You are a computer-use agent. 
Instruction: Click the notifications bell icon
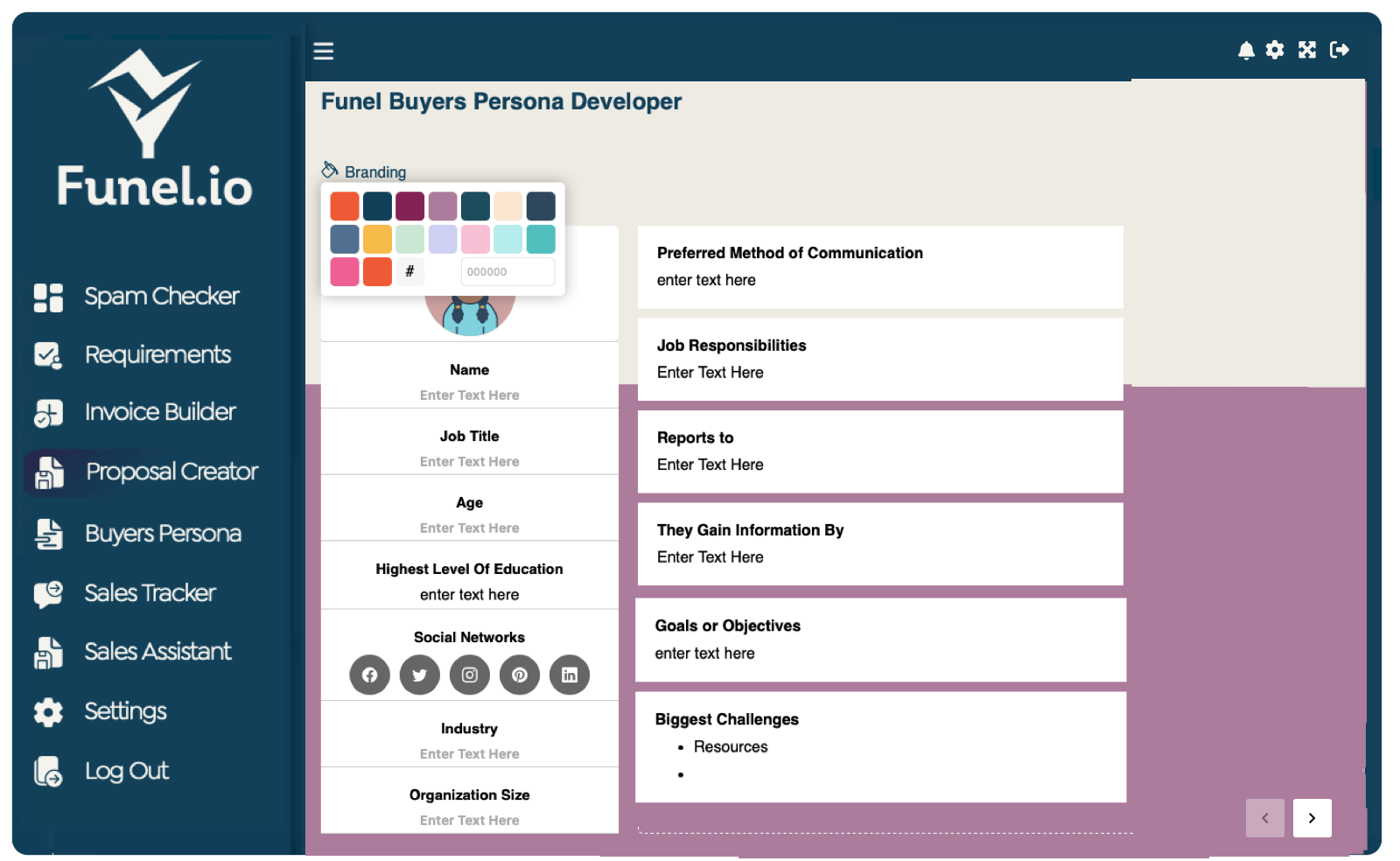[x=1246, y=50]
